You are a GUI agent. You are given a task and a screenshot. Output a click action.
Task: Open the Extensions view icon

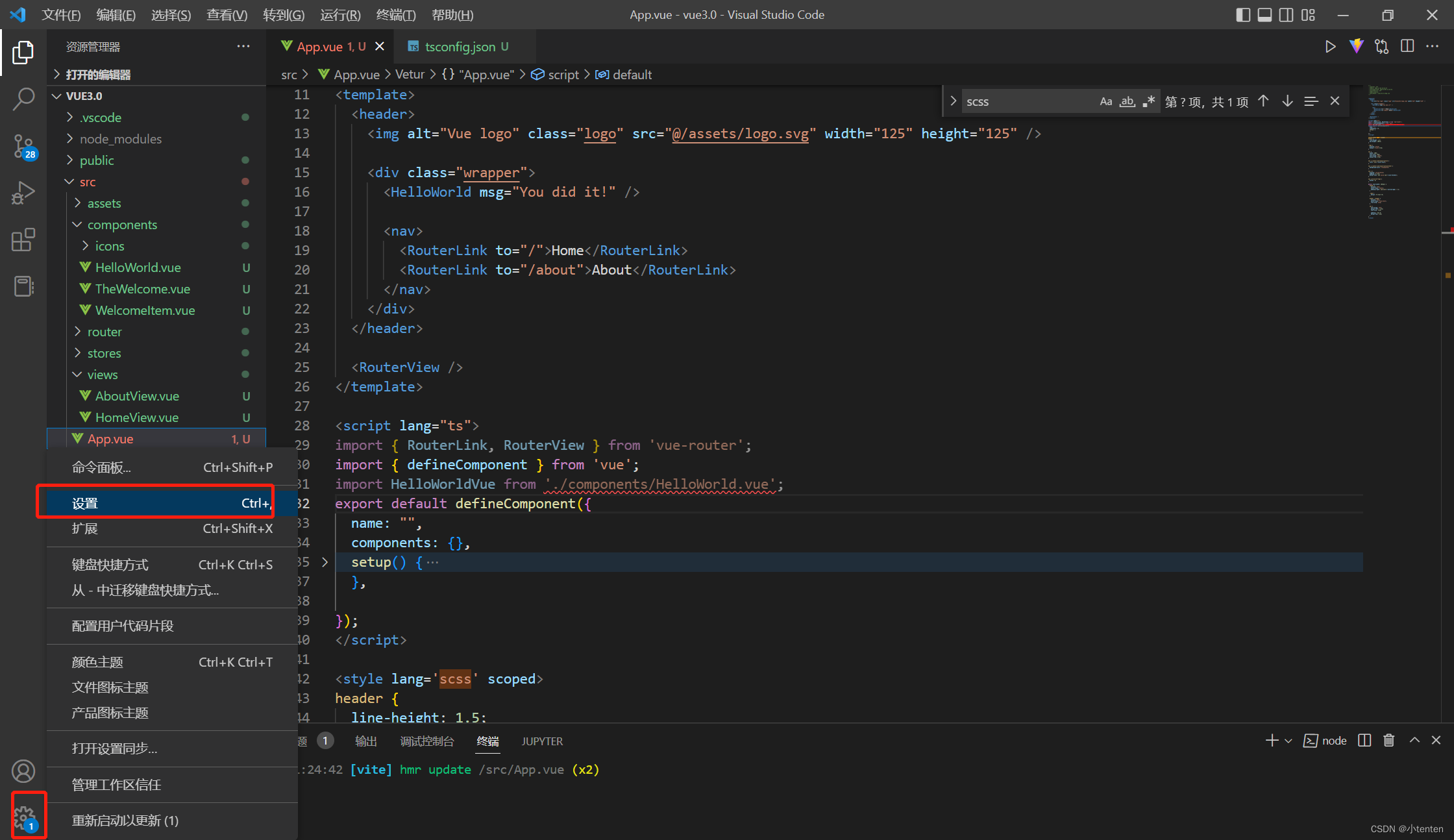23,240
